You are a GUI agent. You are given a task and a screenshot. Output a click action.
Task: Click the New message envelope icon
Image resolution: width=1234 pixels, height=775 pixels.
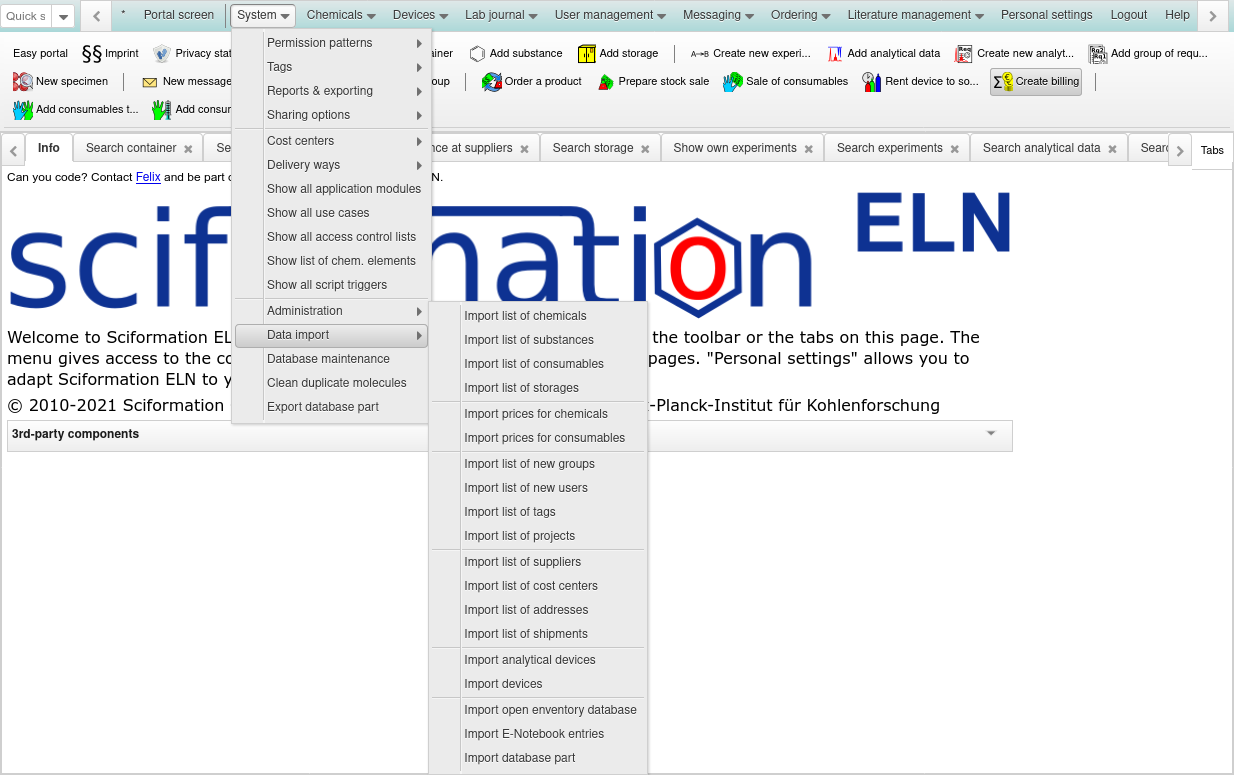(x=150, y=82)
